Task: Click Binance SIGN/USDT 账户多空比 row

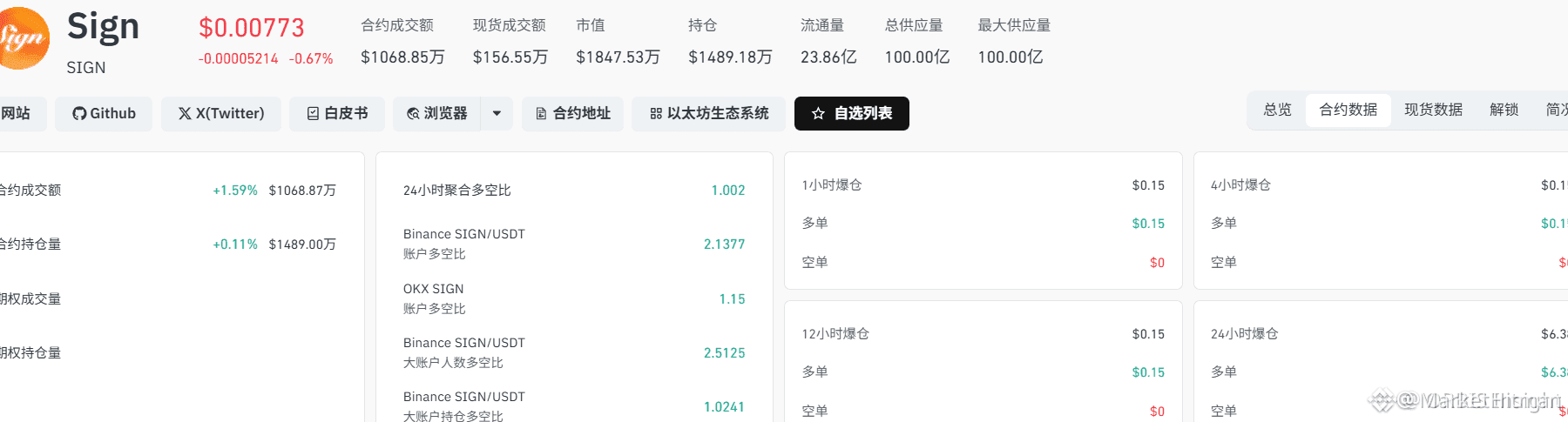Action: point(574,244)
